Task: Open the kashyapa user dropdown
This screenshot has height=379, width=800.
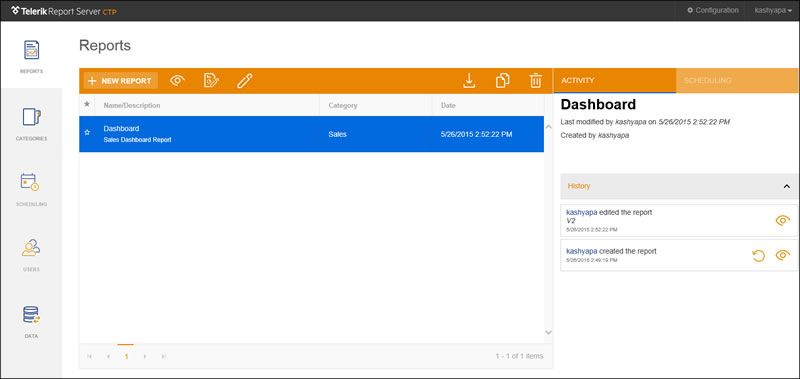Action: point(773,10)
